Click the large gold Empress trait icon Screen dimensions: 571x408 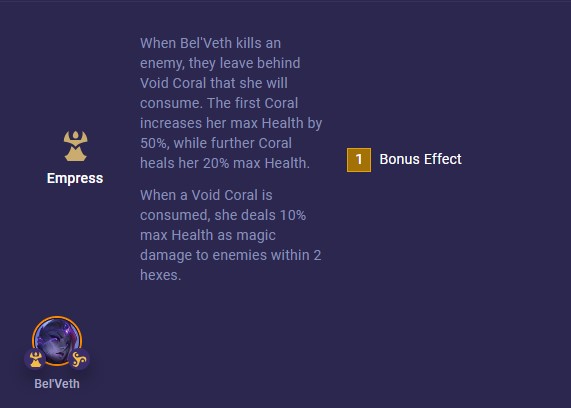[75, 146]
